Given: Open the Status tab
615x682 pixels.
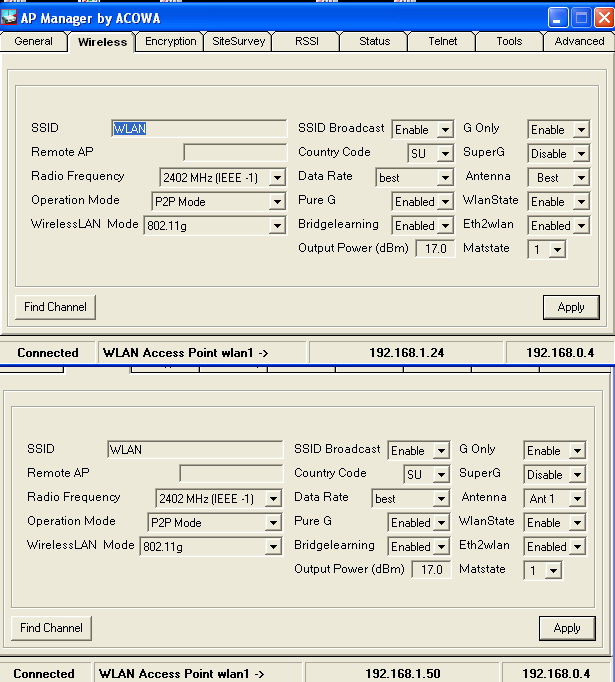Looking at the screenshot, I should (374, 41).
